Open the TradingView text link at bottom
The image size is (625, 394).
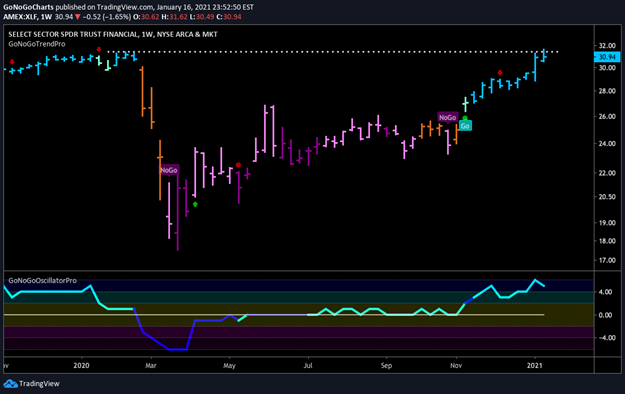tap(39, 384)
